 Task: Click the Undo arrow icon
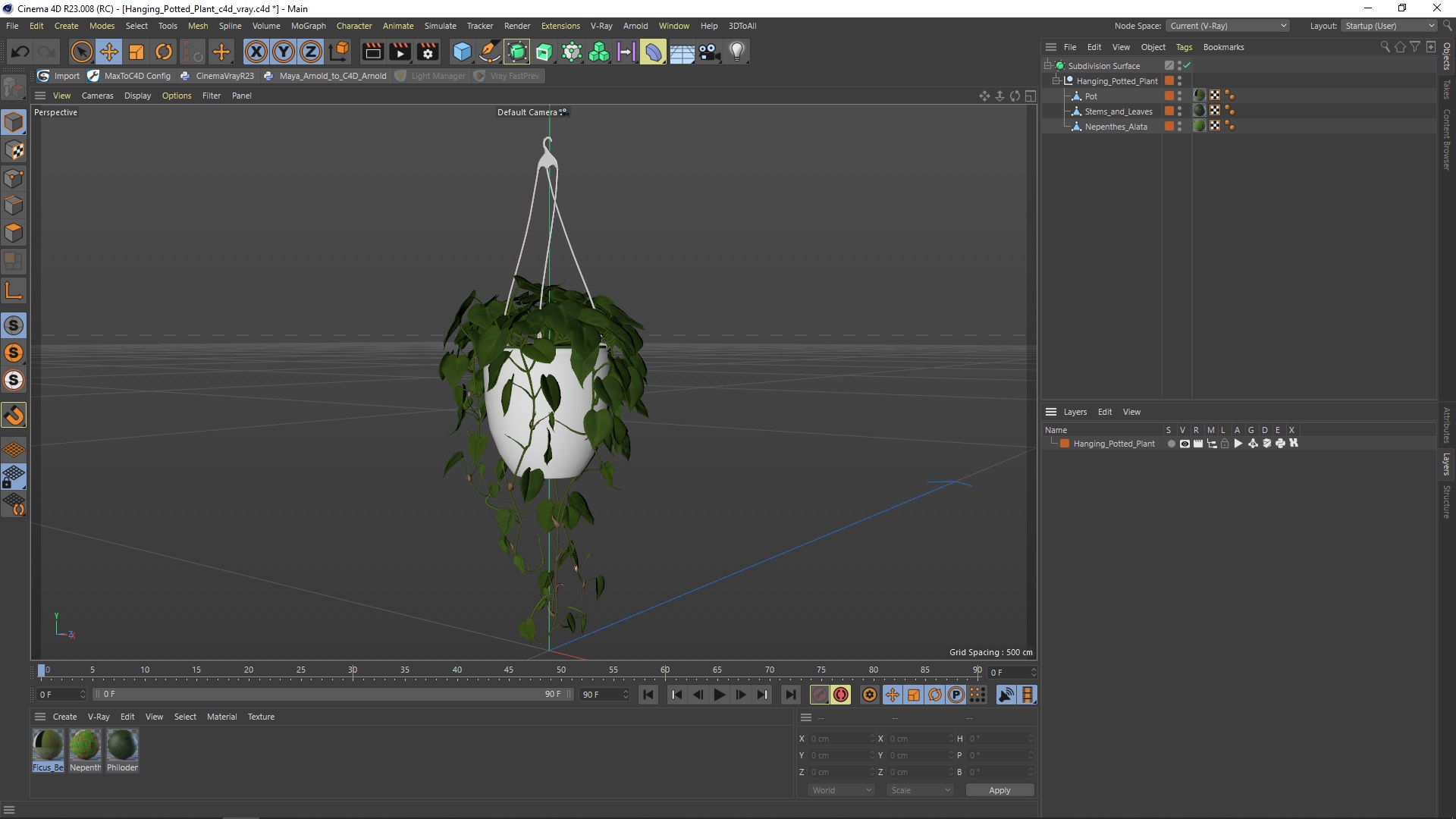(x=20, y=52)
